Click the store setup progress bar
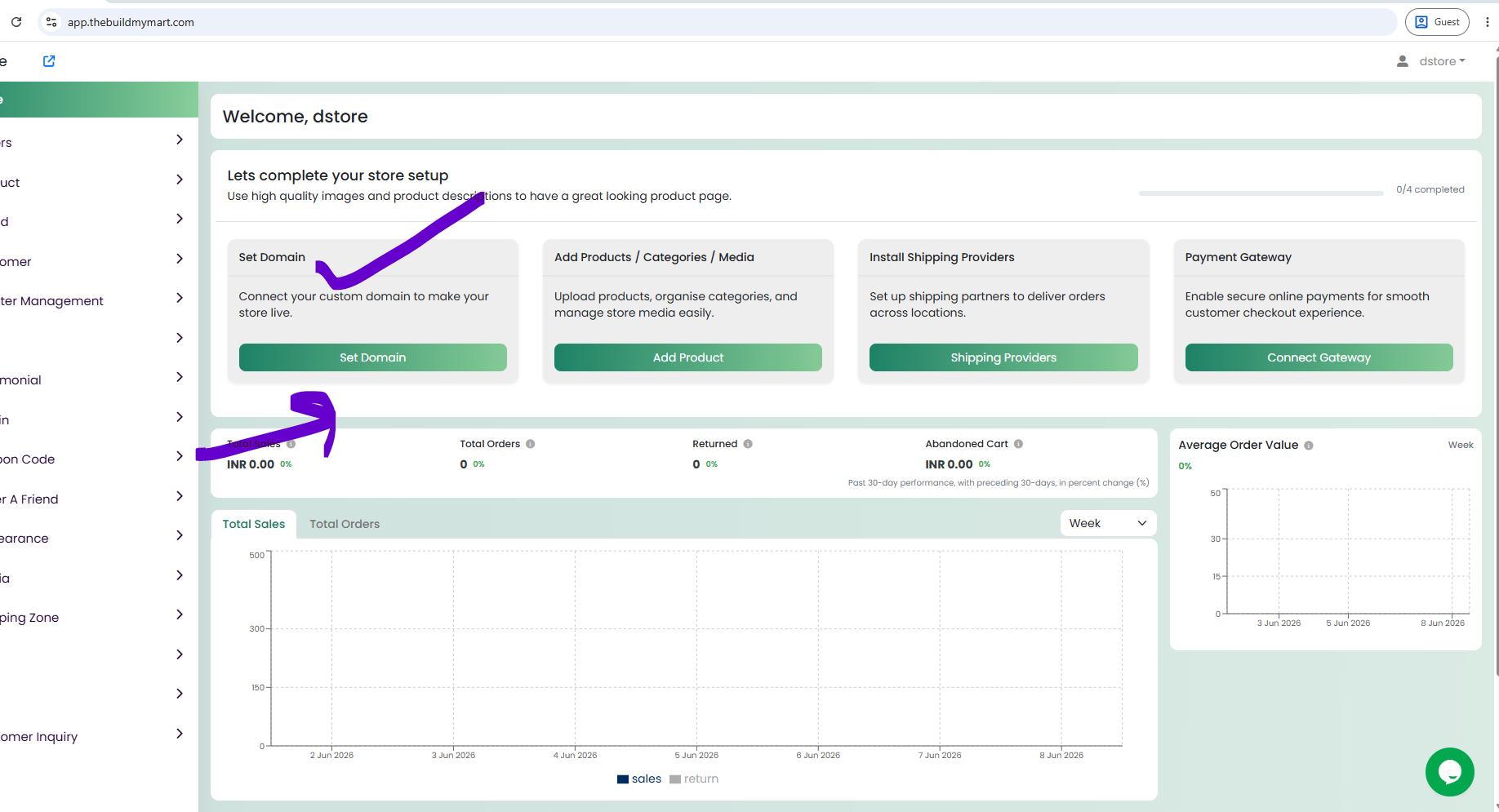The width and height of the screenshot is (1499, 812). (x=1261, y=193)
